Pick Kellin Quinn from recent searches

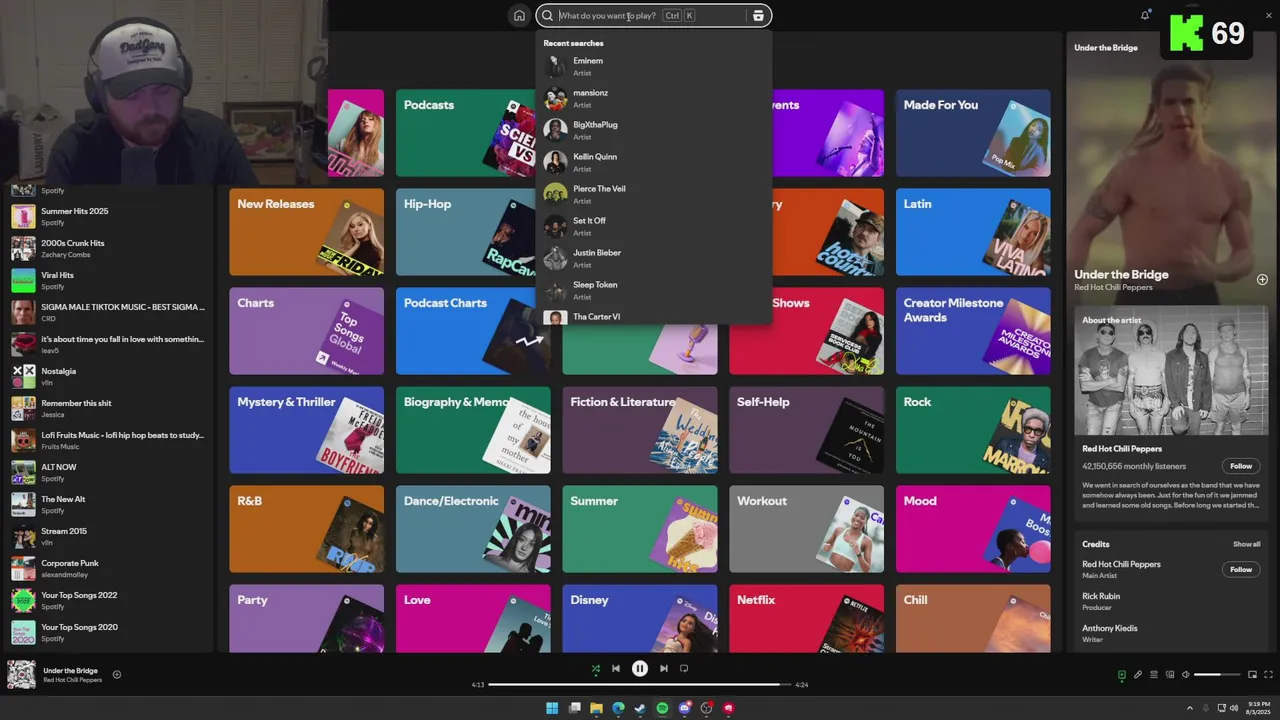coord(654,162)
